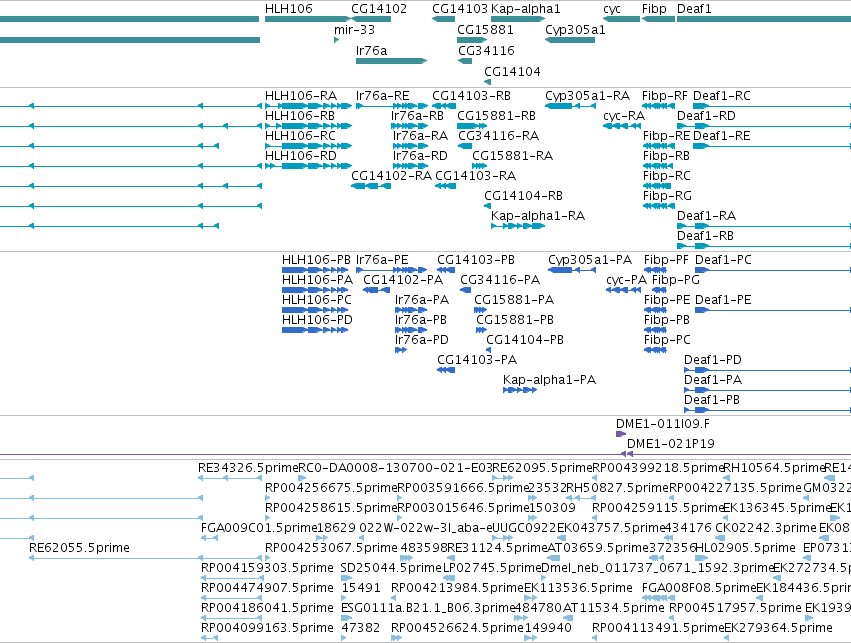
Task: Select the RP004113491.5prime EST label
Action: click(x=658, y=628)
